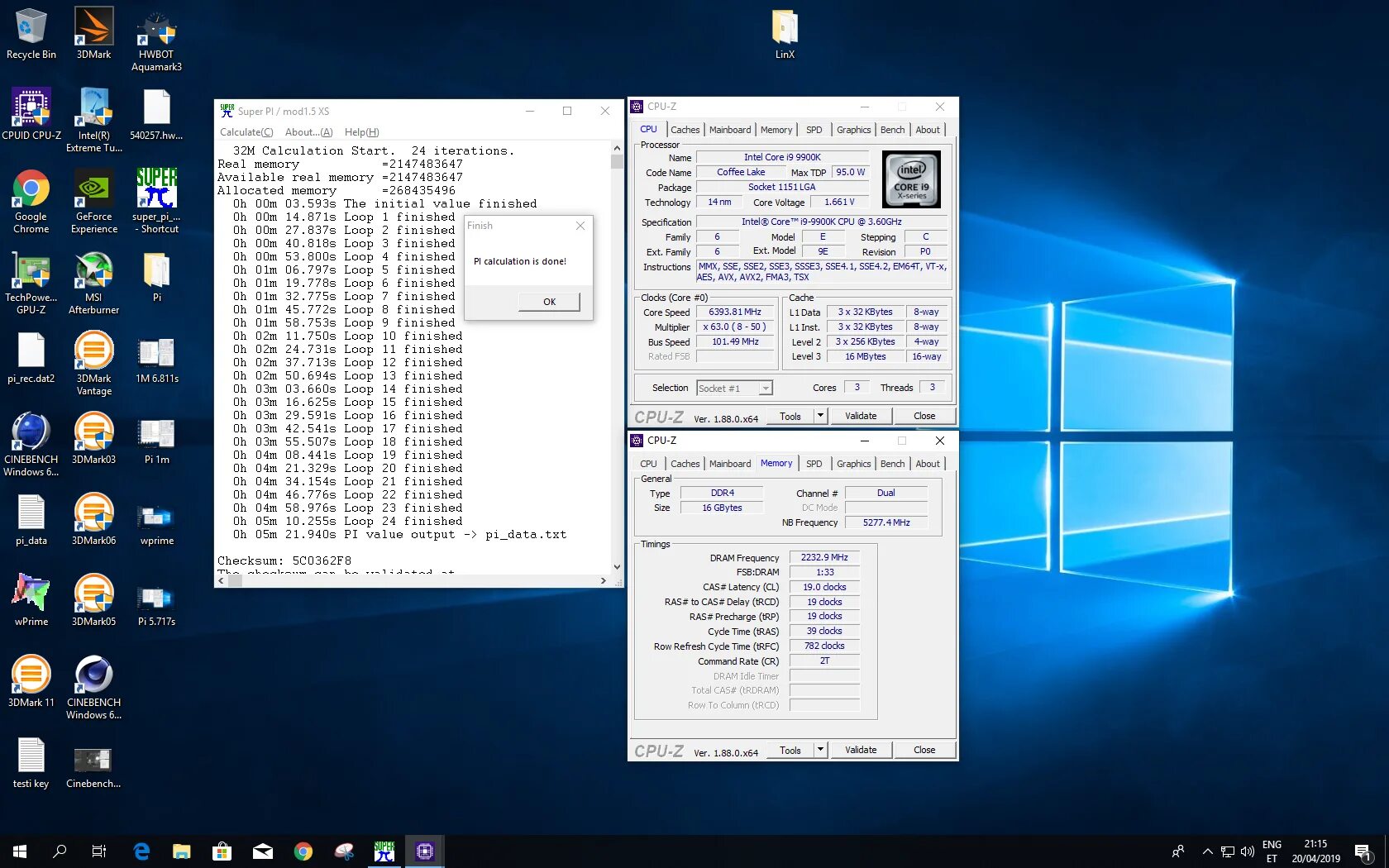This screenshot has height=868, width=1389.
Task: Launch super_pi Shortcut on desktop
Action: [x=156, y=201]
